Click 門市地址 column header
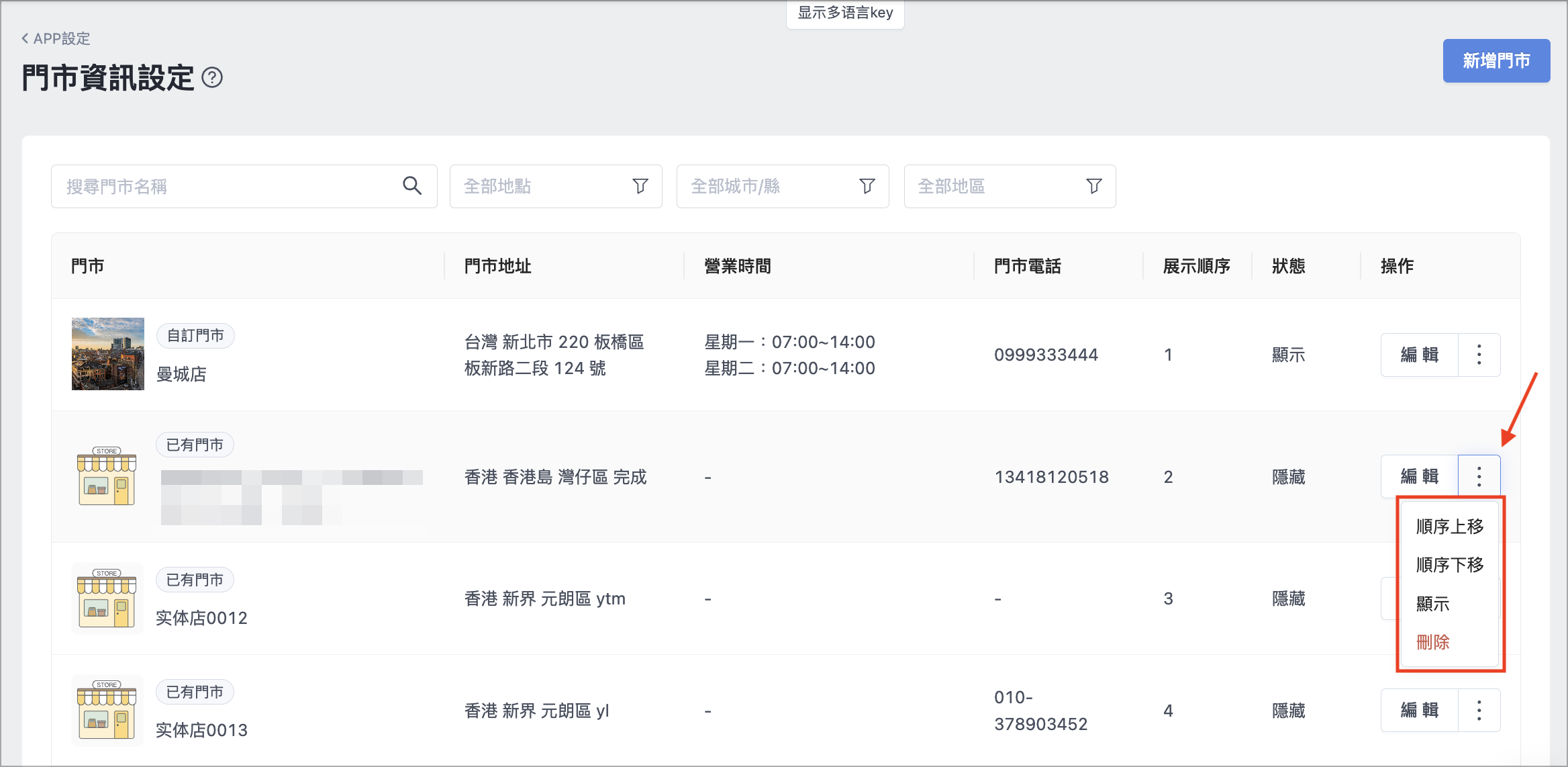Viewport: 1568px width, 767px height. click(497, 266)
